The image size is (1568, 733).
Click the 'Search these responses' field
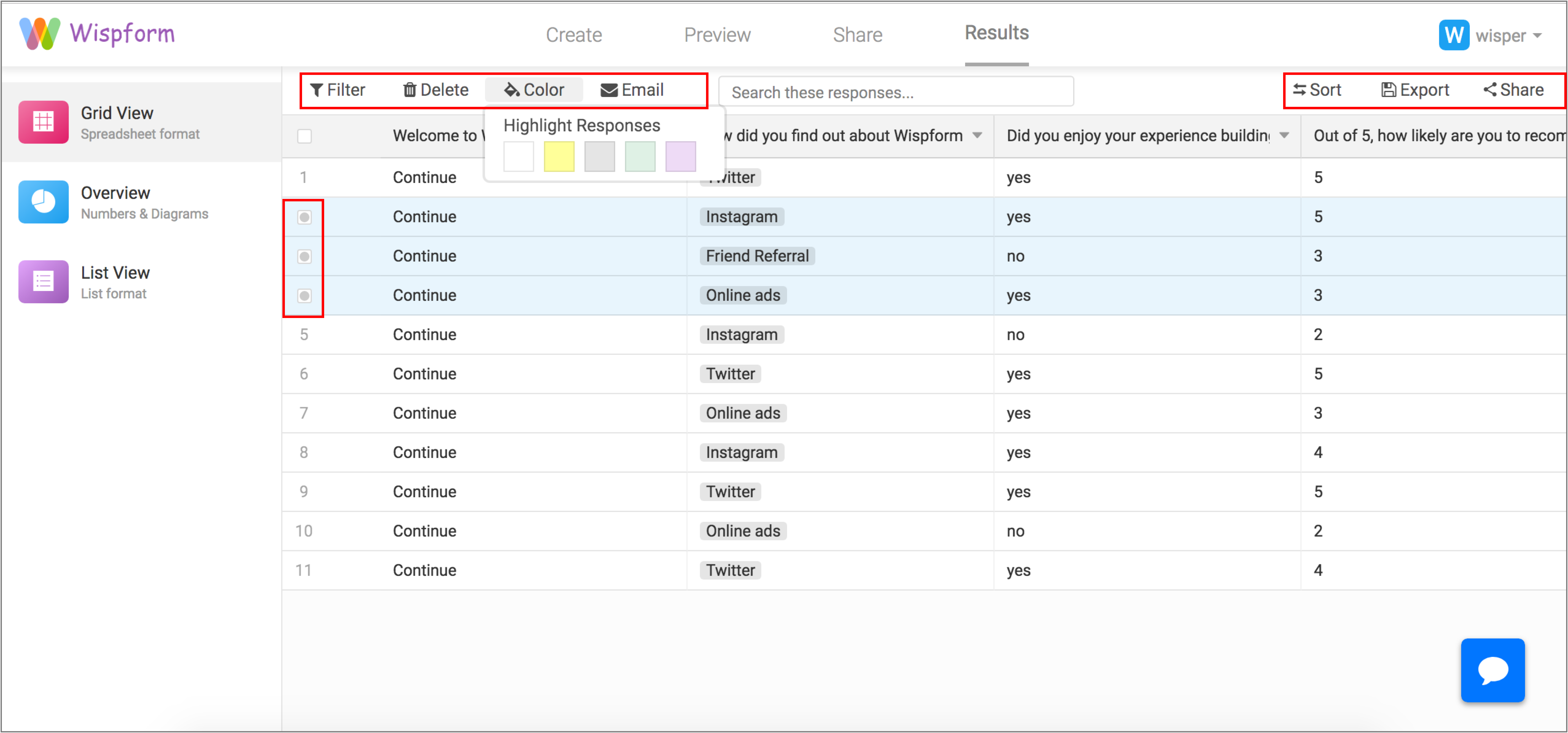pyautogui.click(x=896, y=92)
